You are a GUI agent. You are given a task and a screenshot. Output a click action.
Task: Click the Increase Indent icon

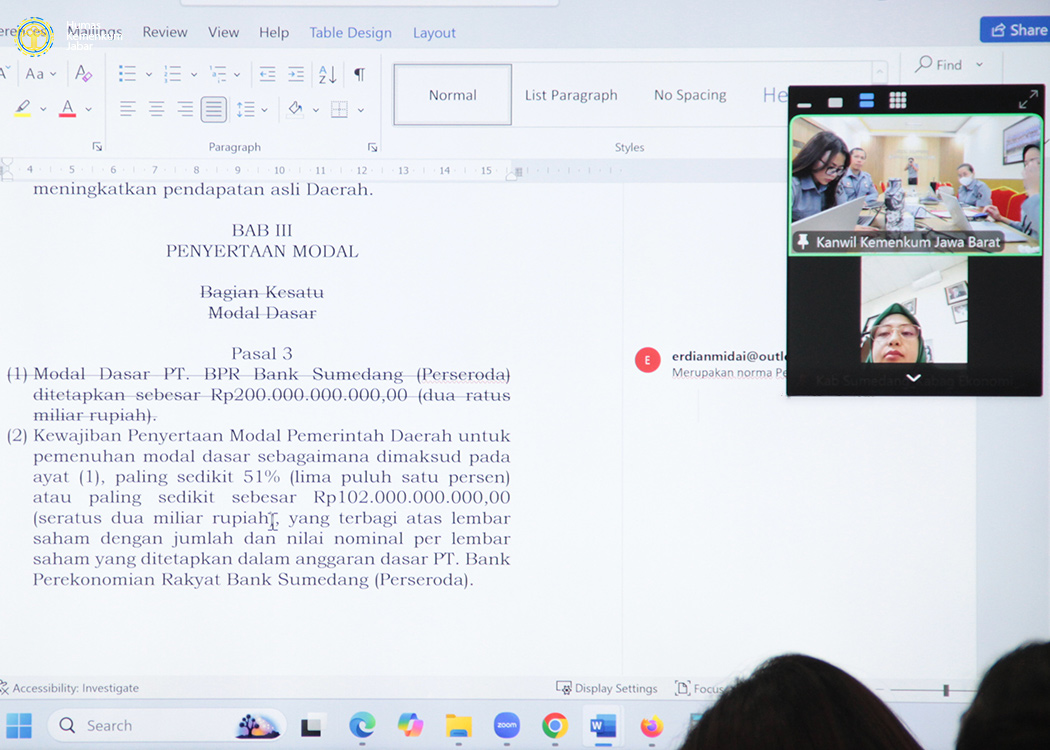pyautogui.click(x=296, y=74)
